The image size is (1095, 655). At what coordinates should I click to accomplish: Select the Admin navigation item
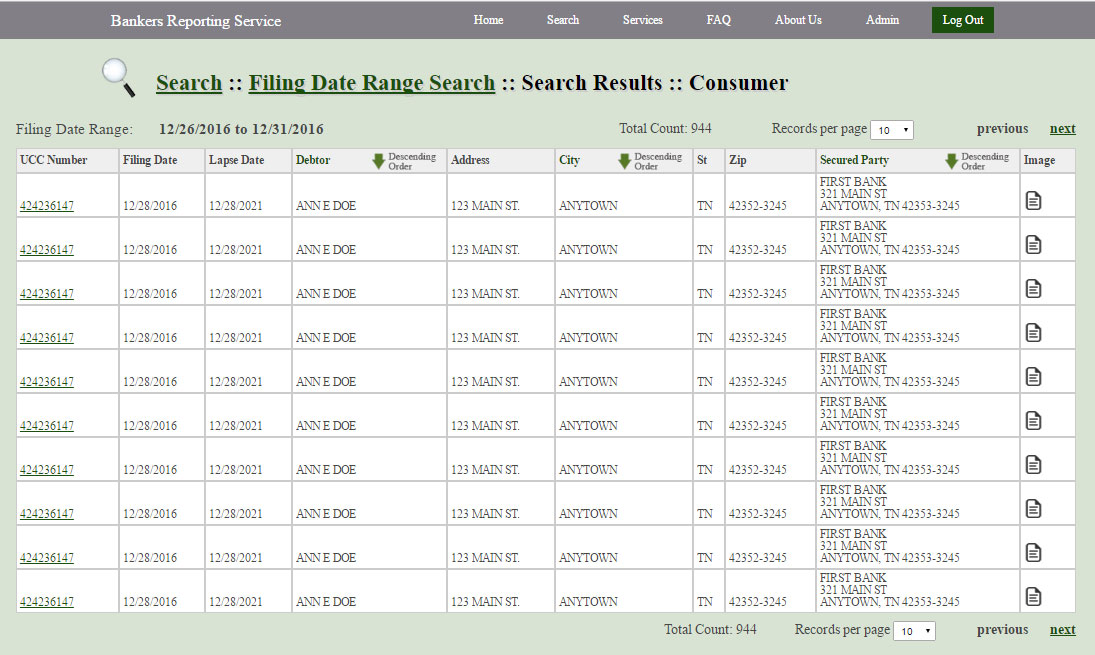pos(882,20)
